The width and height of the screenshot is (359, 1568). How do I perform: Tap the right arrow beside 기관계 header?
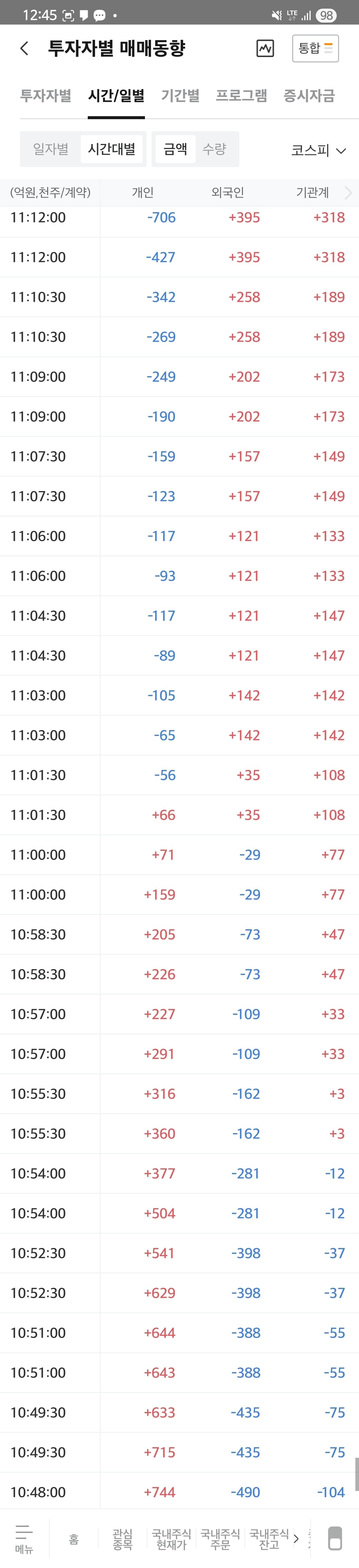click(348, 193)
